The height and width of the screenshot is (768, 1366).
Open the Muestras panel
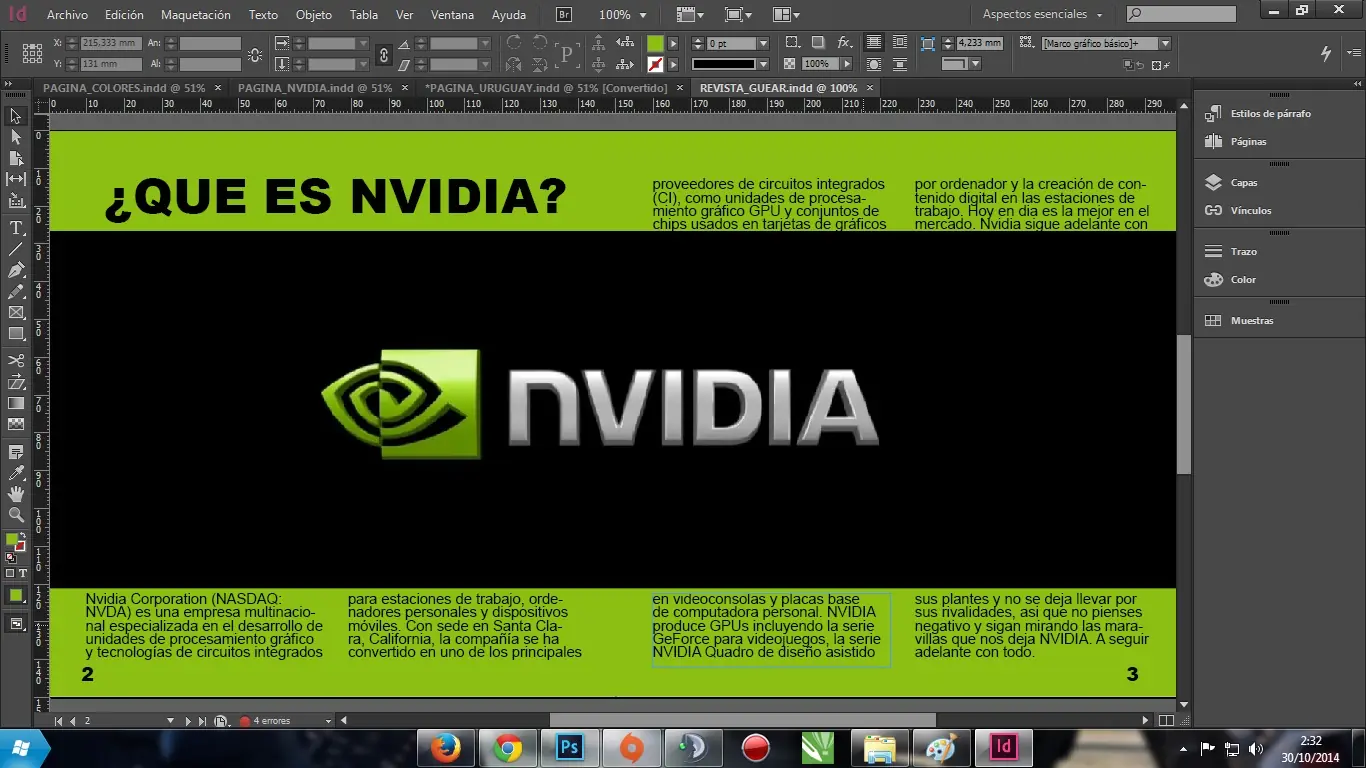click(1252, 321)
